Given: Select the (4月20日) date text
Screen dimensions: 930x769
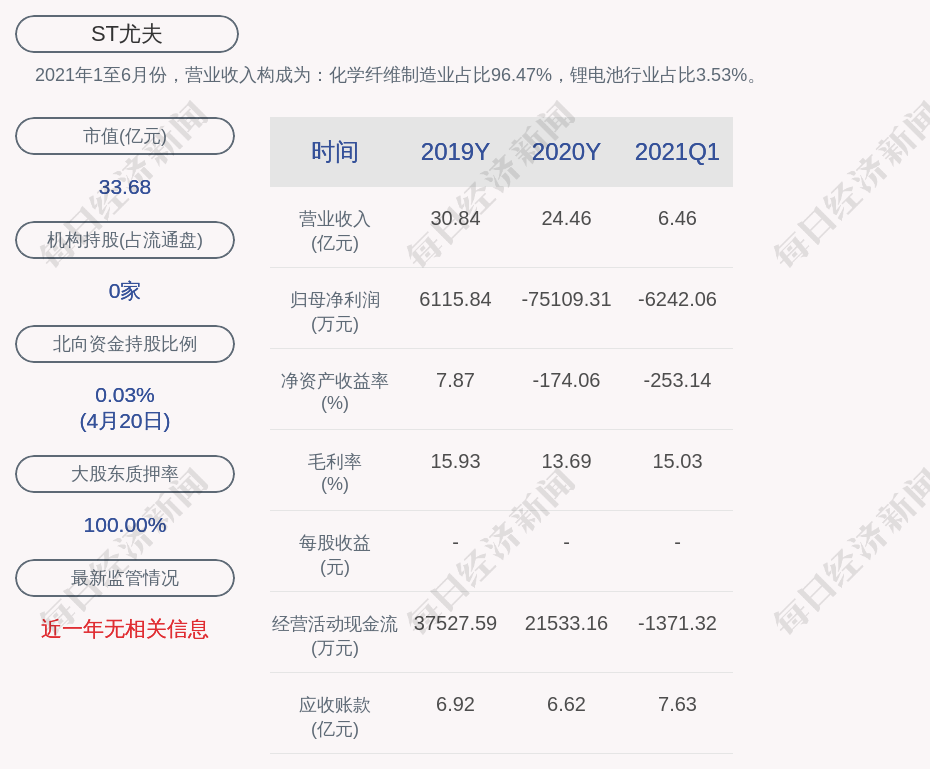Looking at the screenshot, I should pos(125,421).
